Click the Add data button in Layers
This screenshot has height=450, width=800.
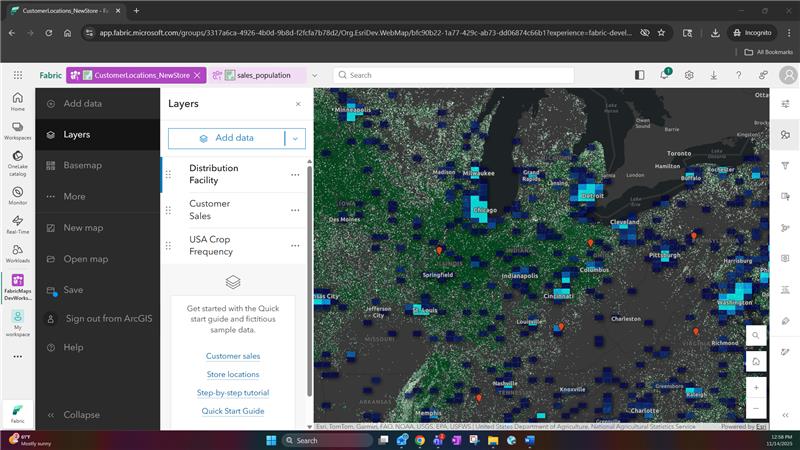click(226, 138)
